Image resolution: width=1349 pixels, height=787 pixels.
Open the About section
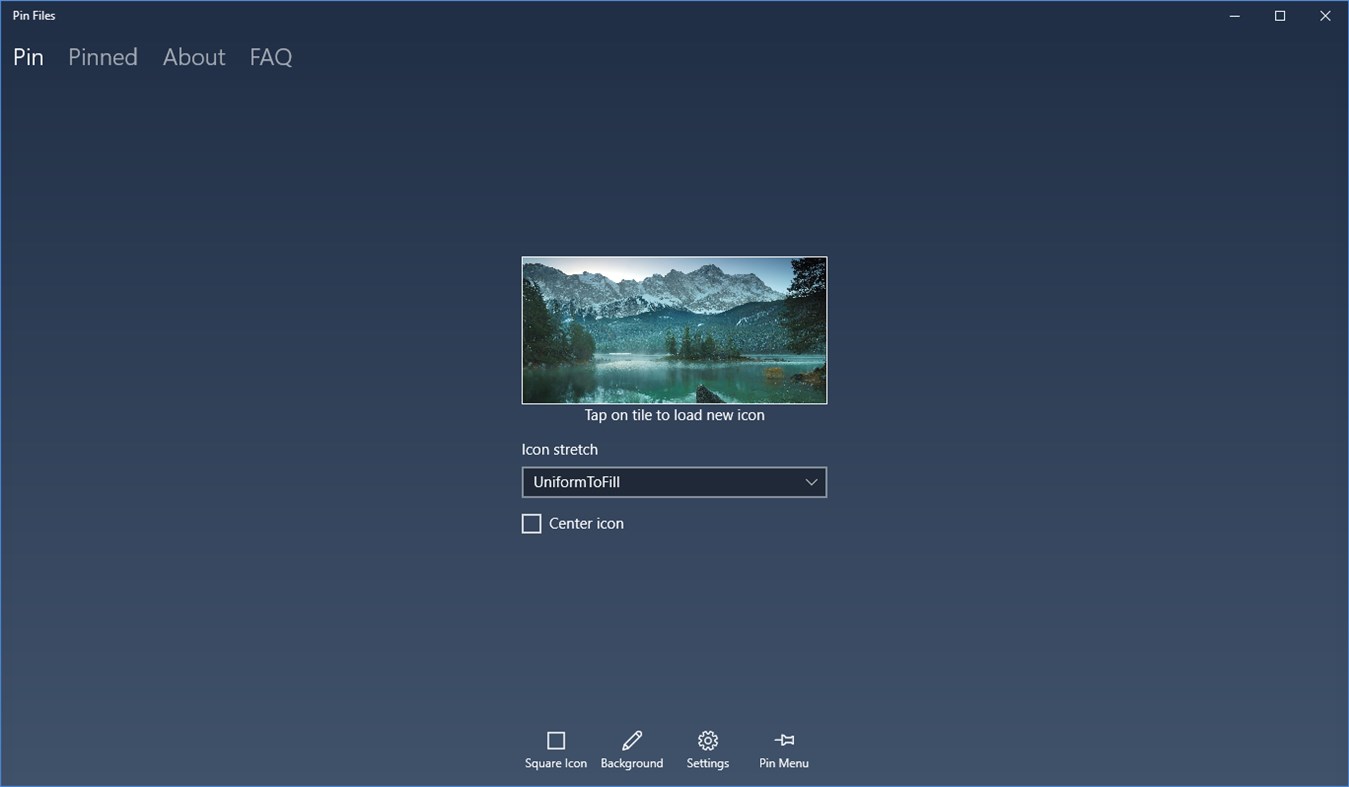coord(193,57)
